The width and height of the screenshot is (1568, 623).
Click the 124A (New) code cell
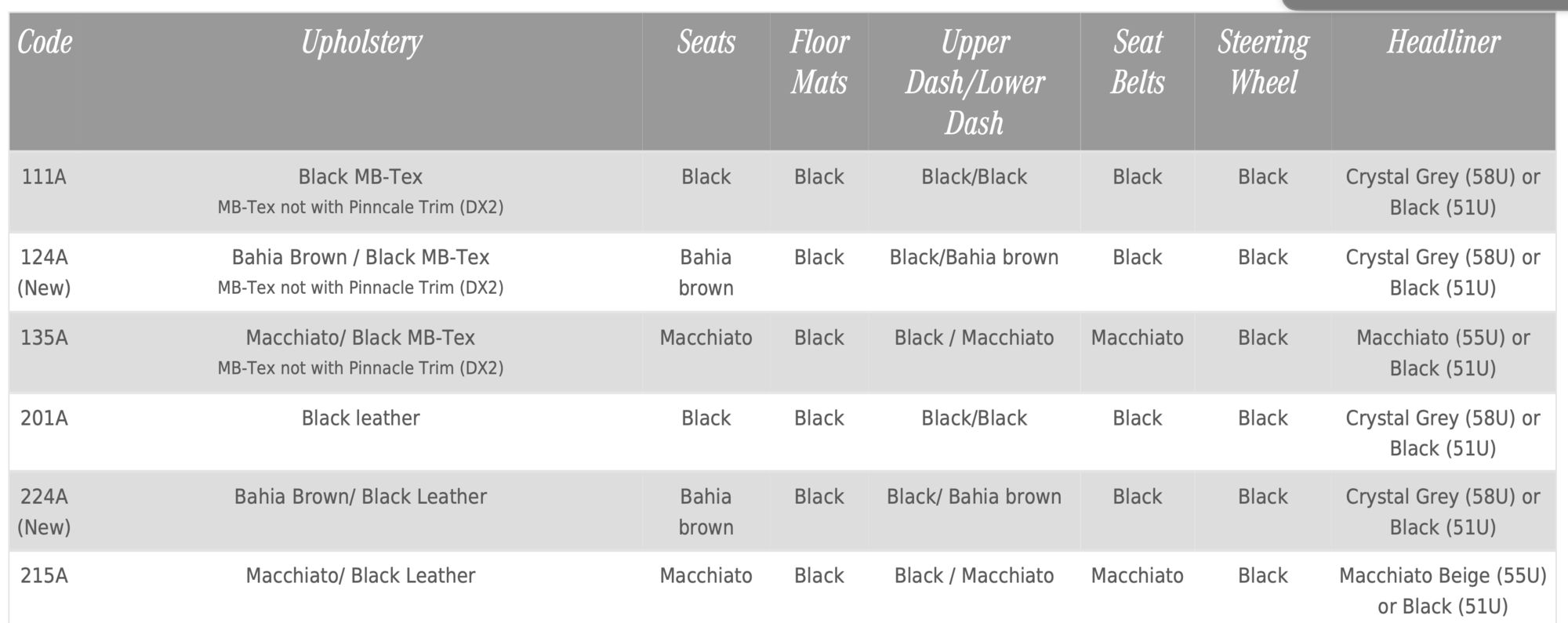click(x=44, y=272)
